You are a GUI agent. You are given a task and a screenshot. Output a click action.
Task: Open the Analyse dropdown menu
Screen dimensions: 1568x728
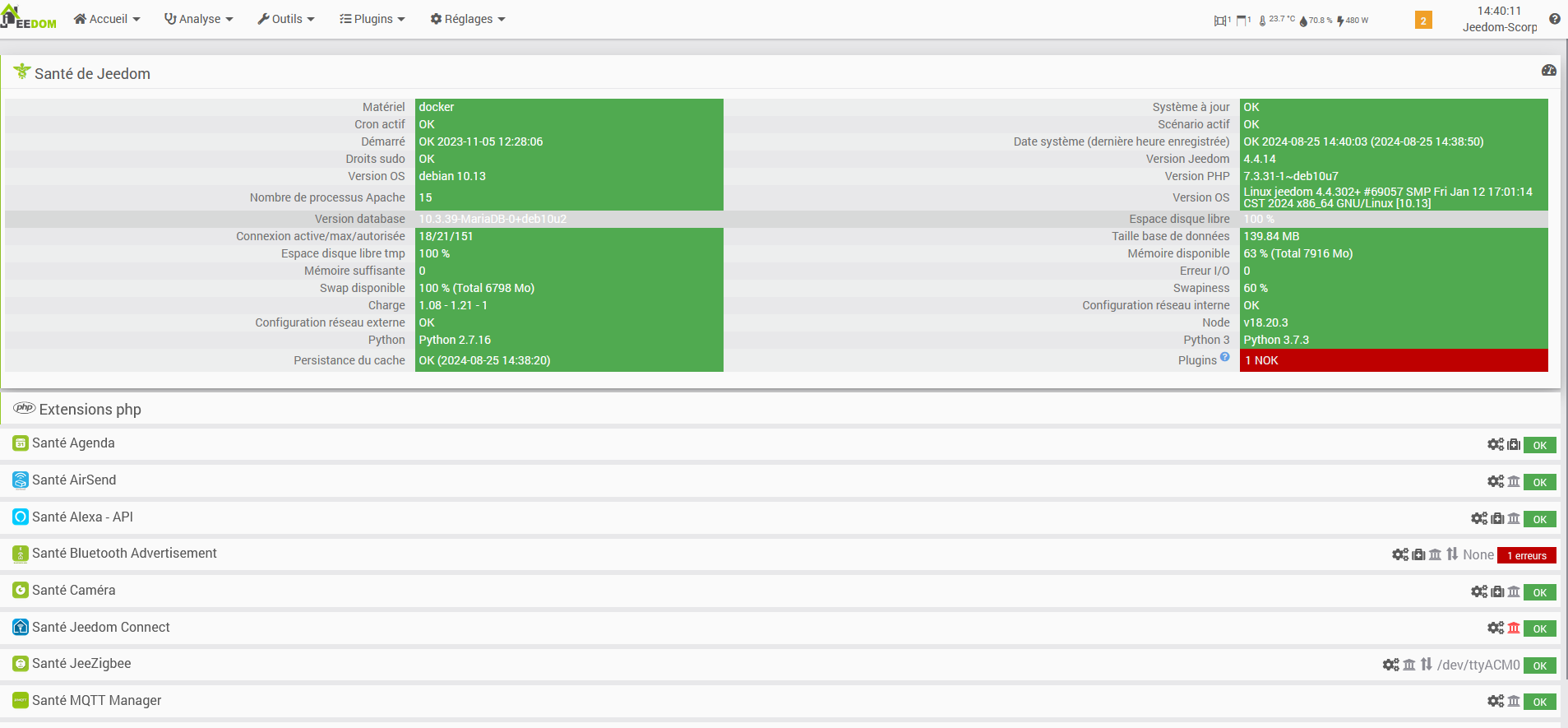pyautogui.click(x=199, y=19)
